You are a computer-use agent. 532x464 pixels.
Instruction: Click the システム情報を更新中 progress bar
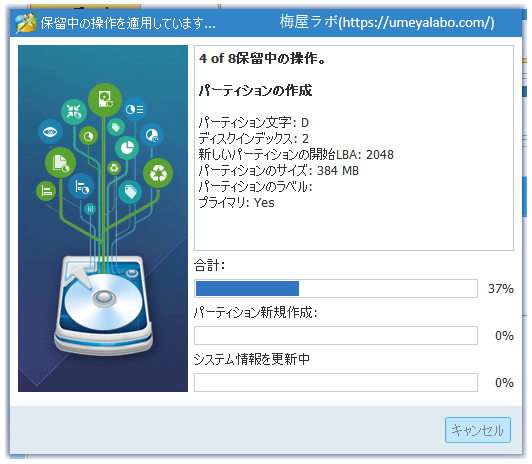click(x=336, y=382)
